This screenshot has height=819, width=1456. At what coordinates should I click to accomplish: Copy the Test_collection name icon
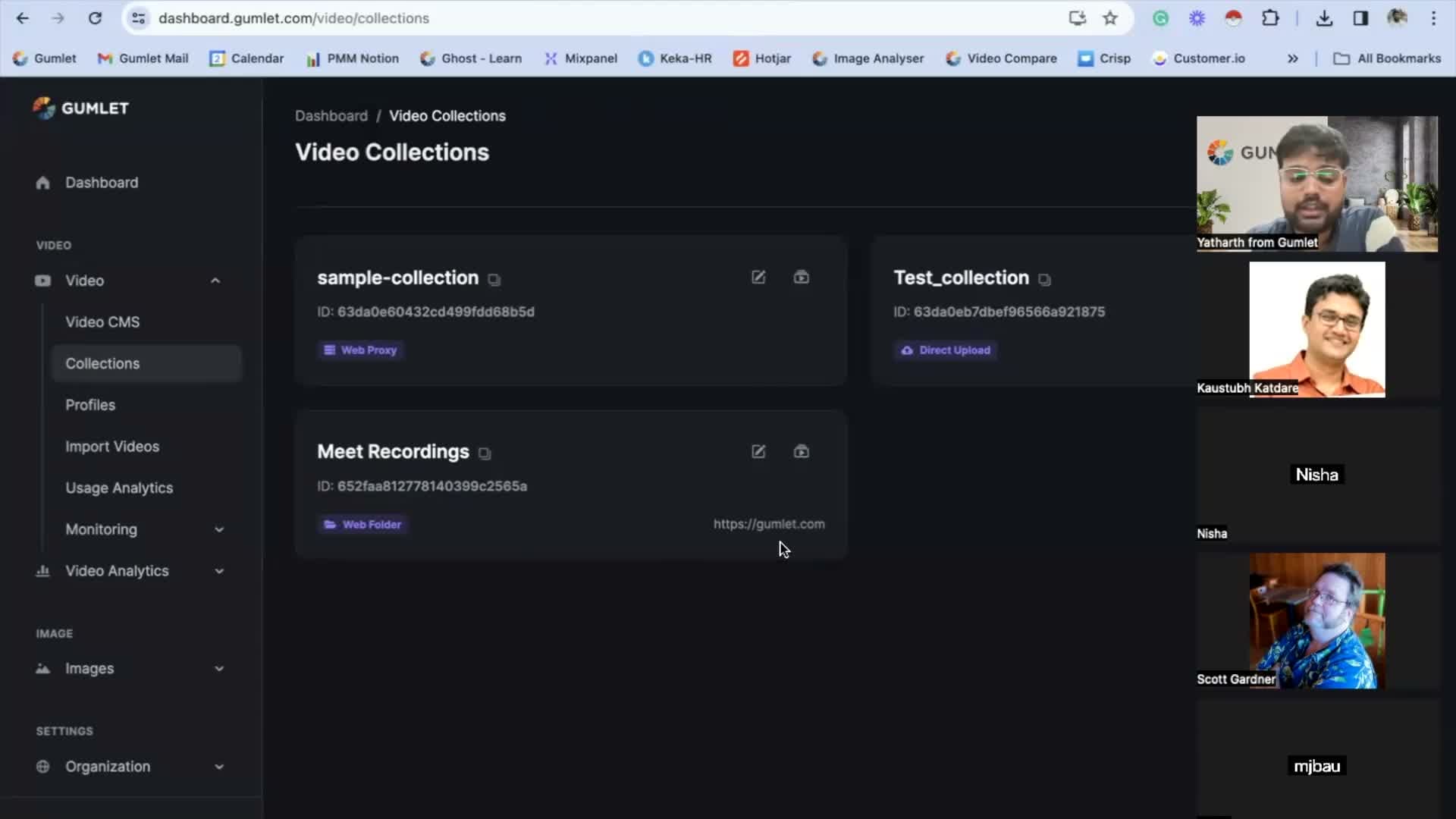coord(1044,280)
